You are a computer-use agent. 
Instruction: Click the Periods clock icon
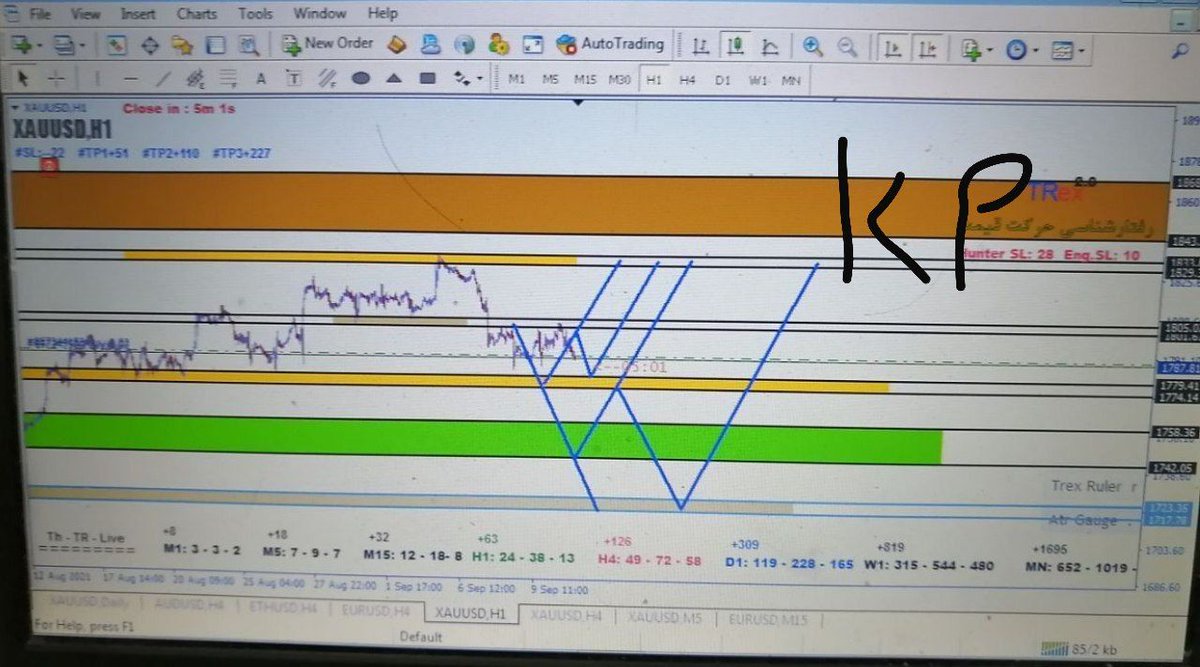click(x=1016, y=49)
